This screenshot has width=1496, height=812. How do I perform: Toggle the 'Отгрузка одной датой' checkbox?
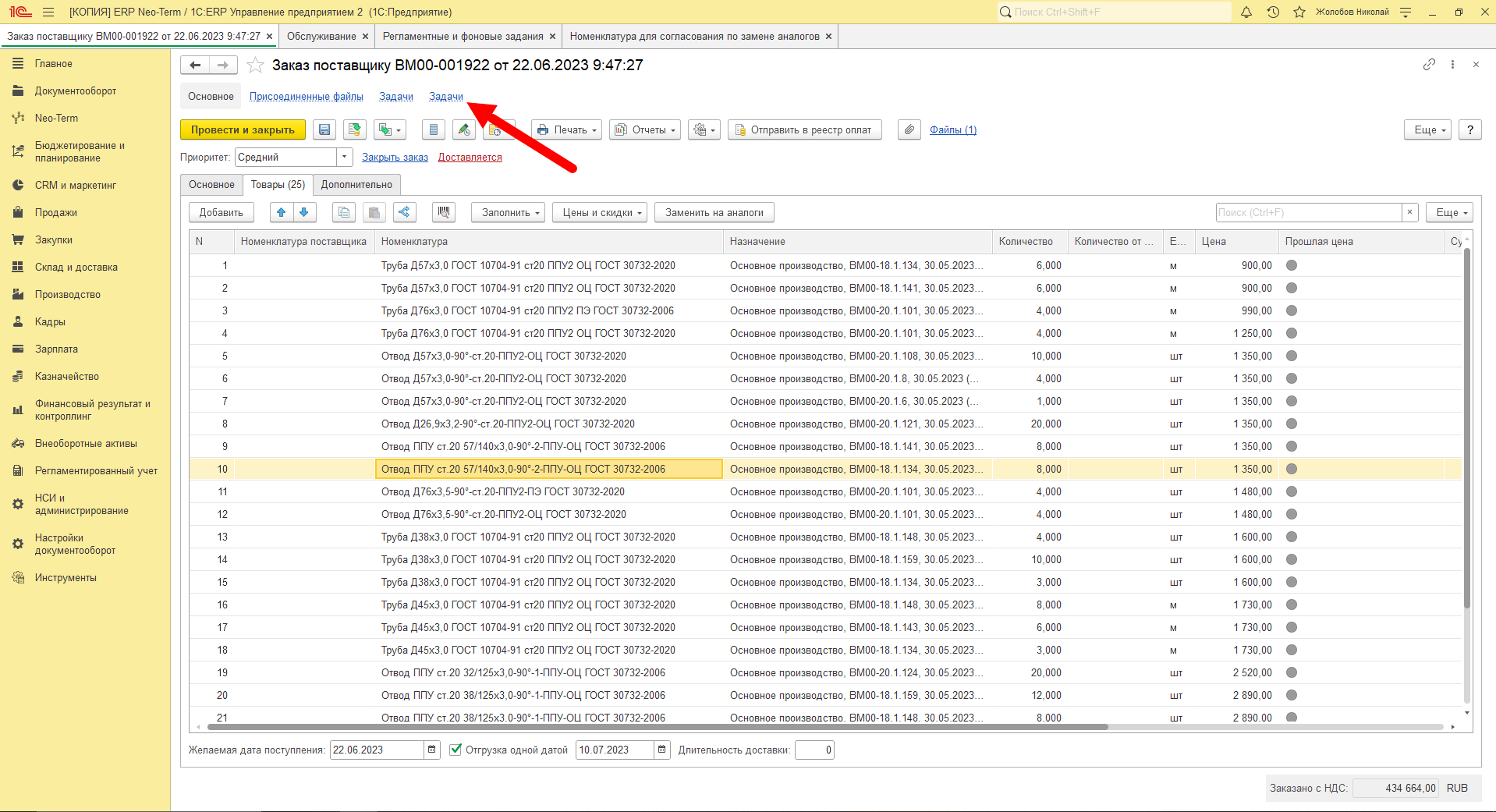(x=456, y=750)
